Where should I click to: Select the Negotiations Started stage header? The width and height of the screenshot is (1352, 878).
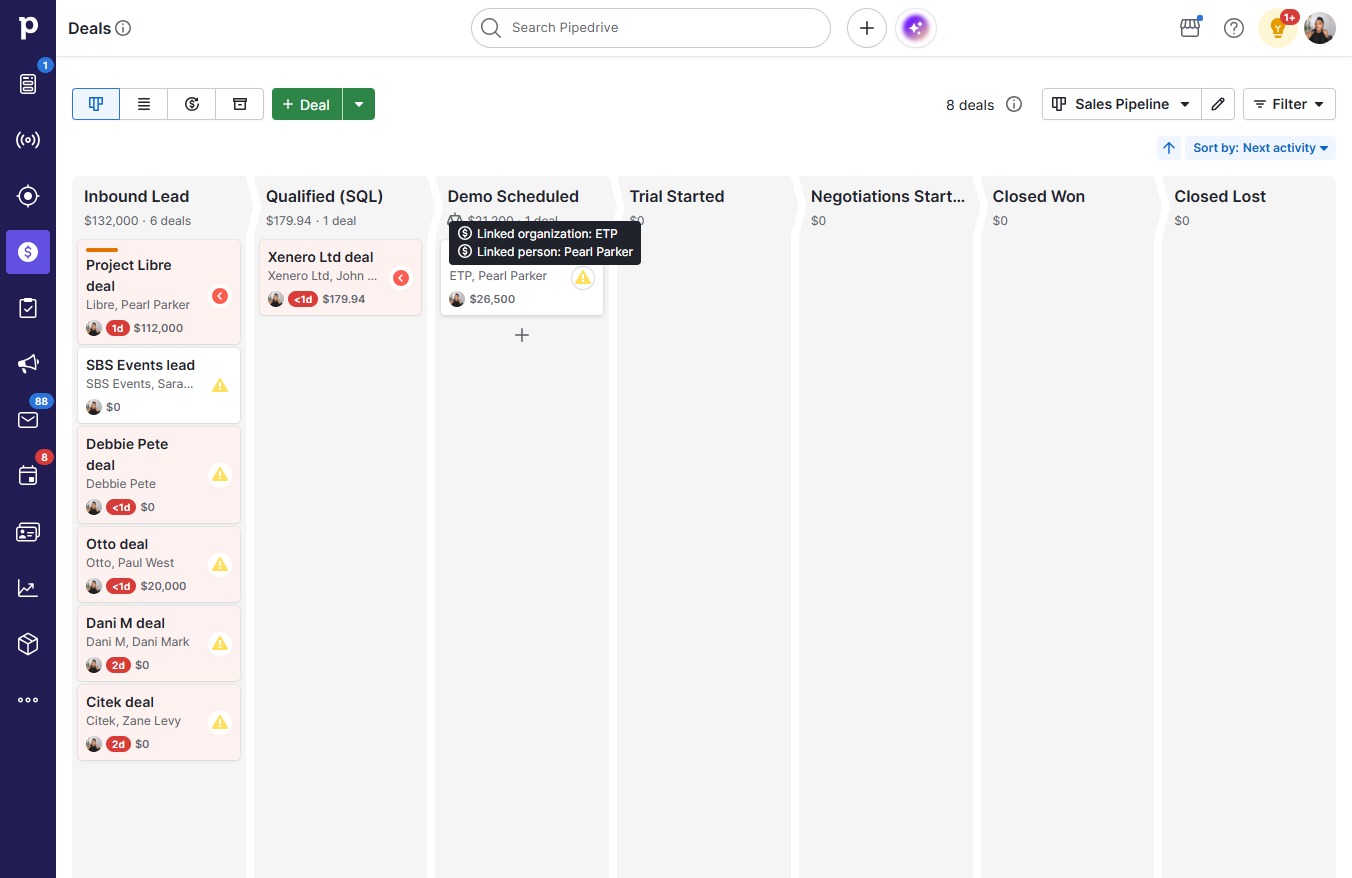click(x=888, y=196)
